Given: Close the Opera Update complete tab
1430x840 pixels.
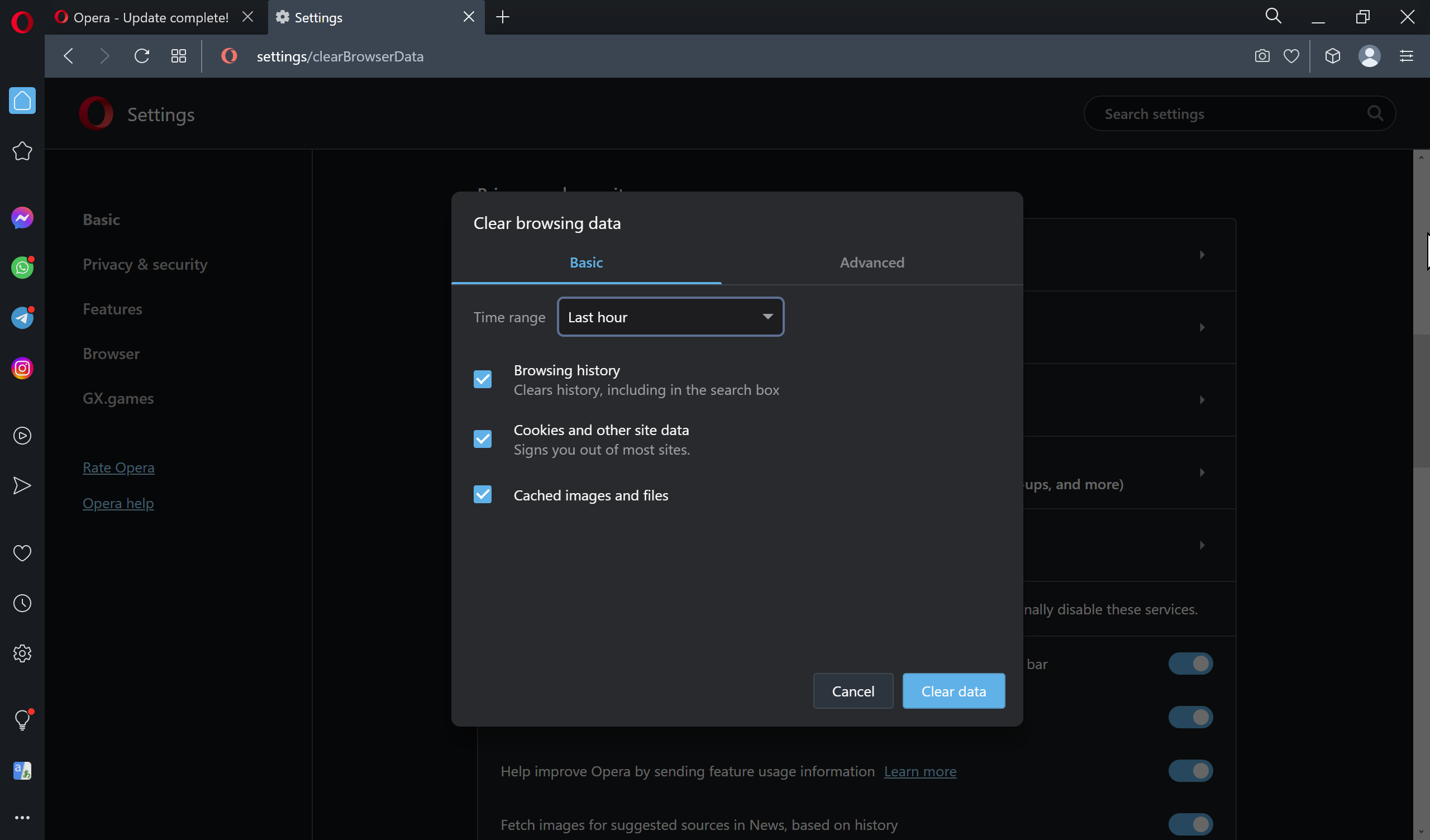Looking at the screenshot, I should click(x=248, y=17).
